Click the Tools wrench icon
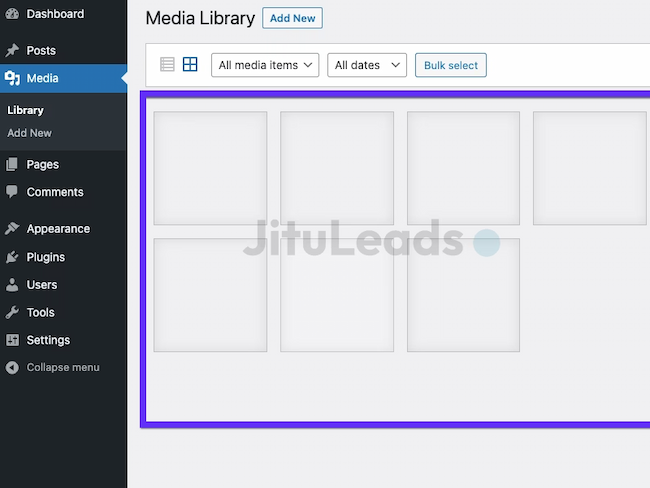 point(12,313)
